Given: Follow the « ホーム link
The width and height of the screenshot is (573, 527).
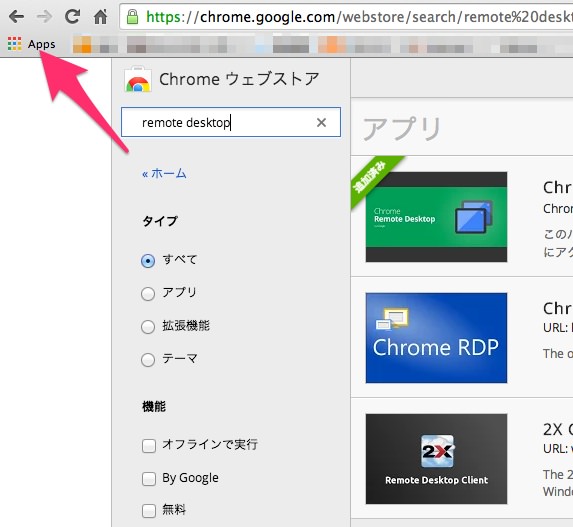Looking at the screenshot, I should (164, 173).
